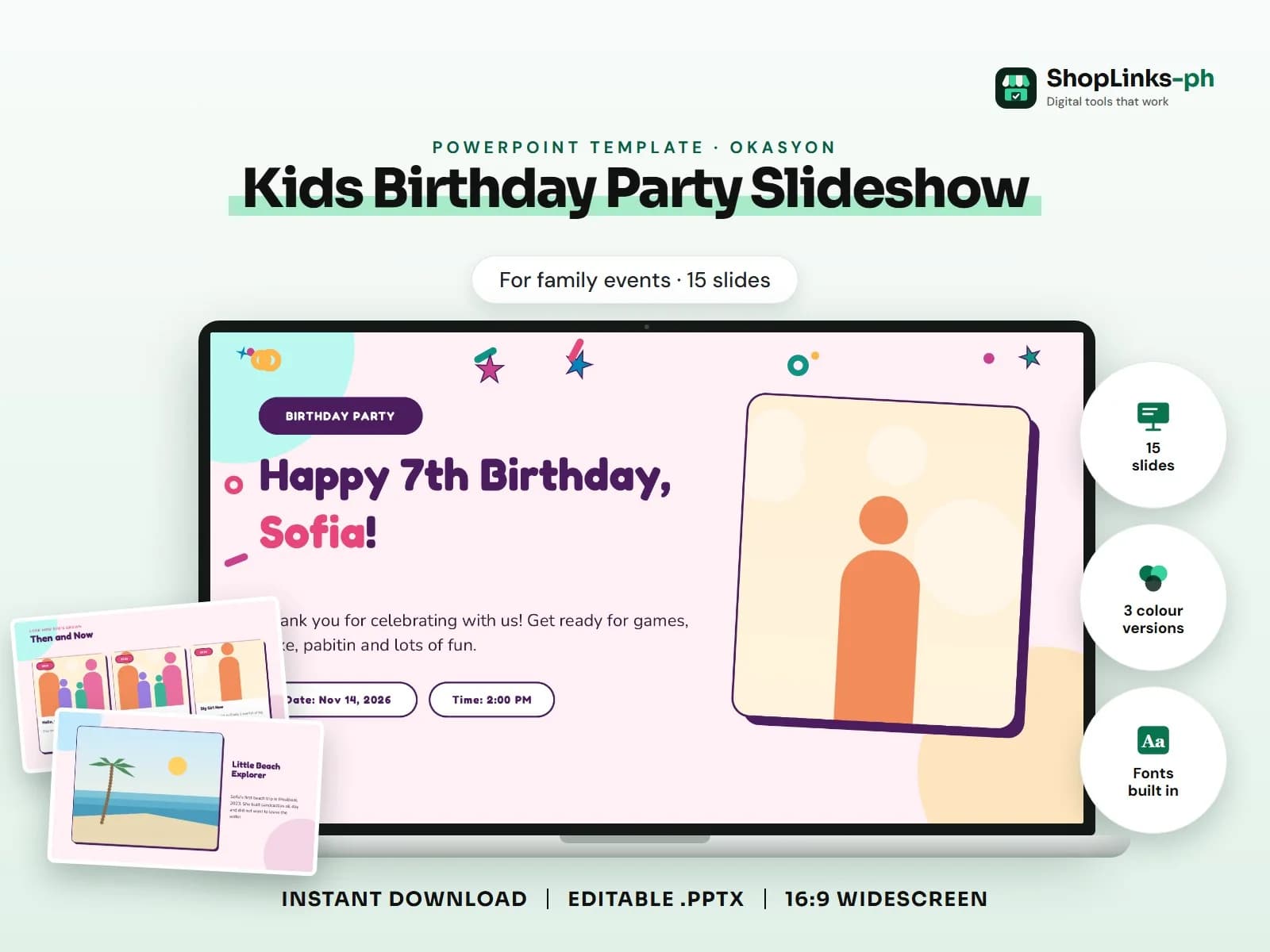Click the POWERPOINT TEMPLATE · OKASYON label
This screenshot has height=952, width=1270.
pos(634,148)
